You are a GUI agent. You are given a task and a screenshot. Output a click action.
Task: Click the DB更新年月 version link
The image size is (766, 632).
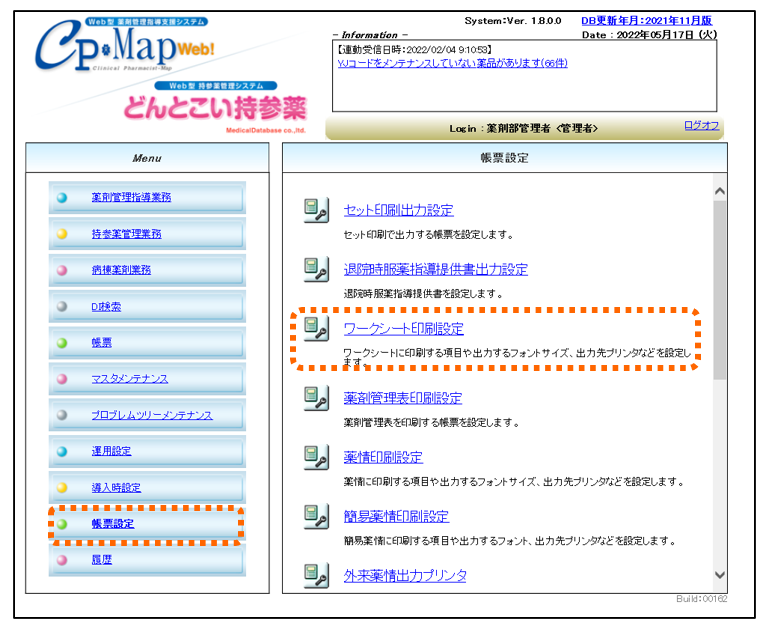pos(648,20)
